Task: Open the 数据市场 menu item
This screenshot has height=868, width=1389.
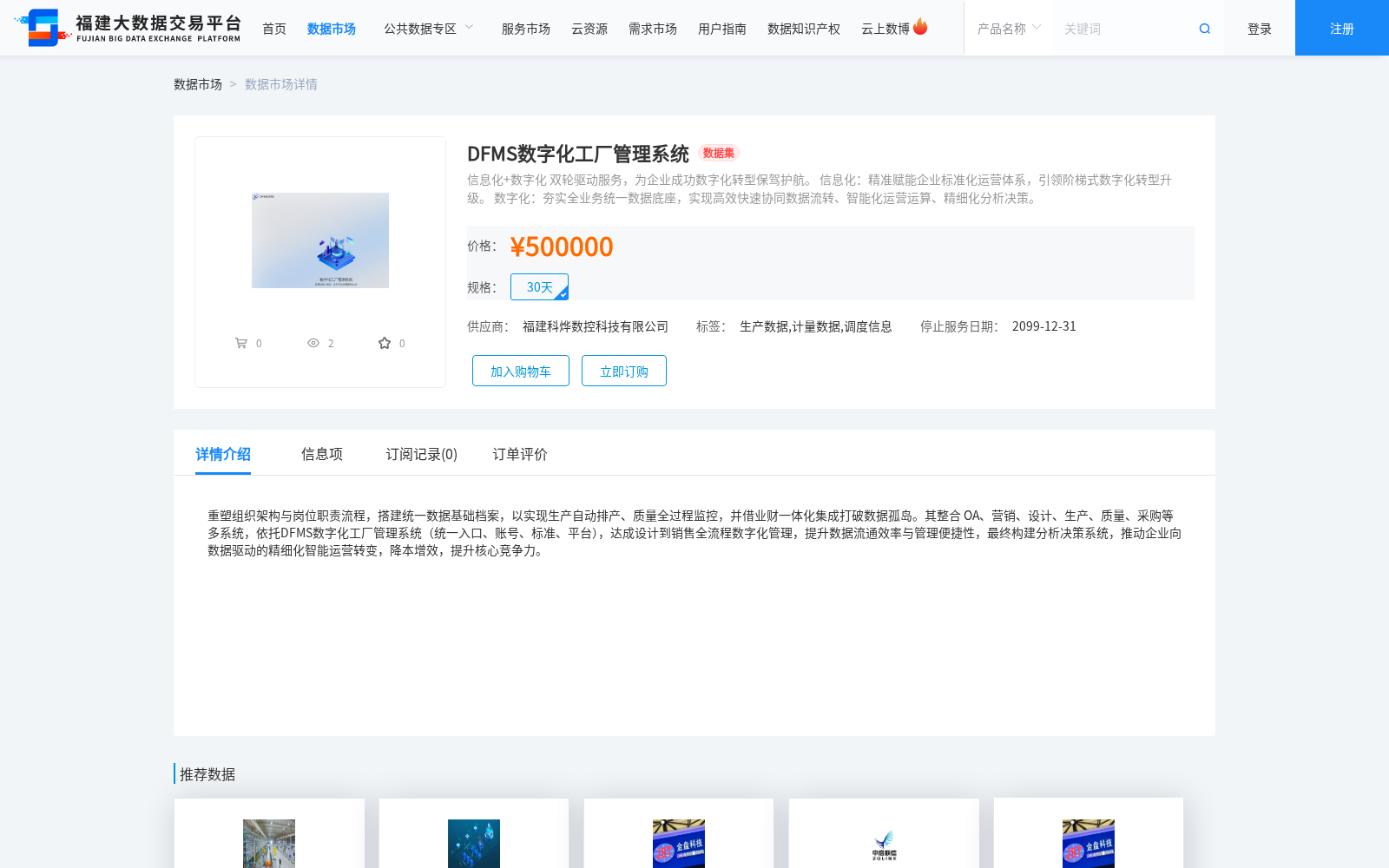Action: 332,29
